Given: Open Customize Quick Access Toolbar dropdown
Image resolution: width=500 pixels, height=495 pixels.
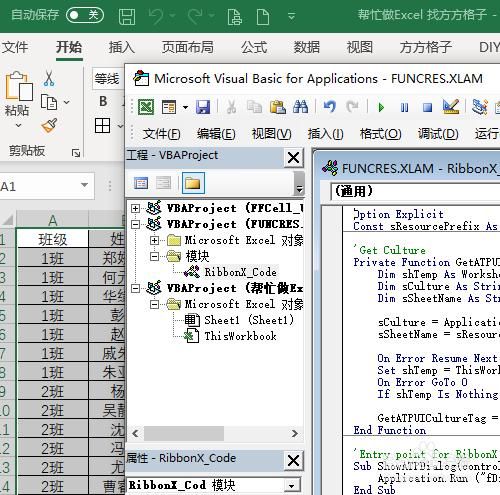Looking at the screenshot, I should point(292,16).
